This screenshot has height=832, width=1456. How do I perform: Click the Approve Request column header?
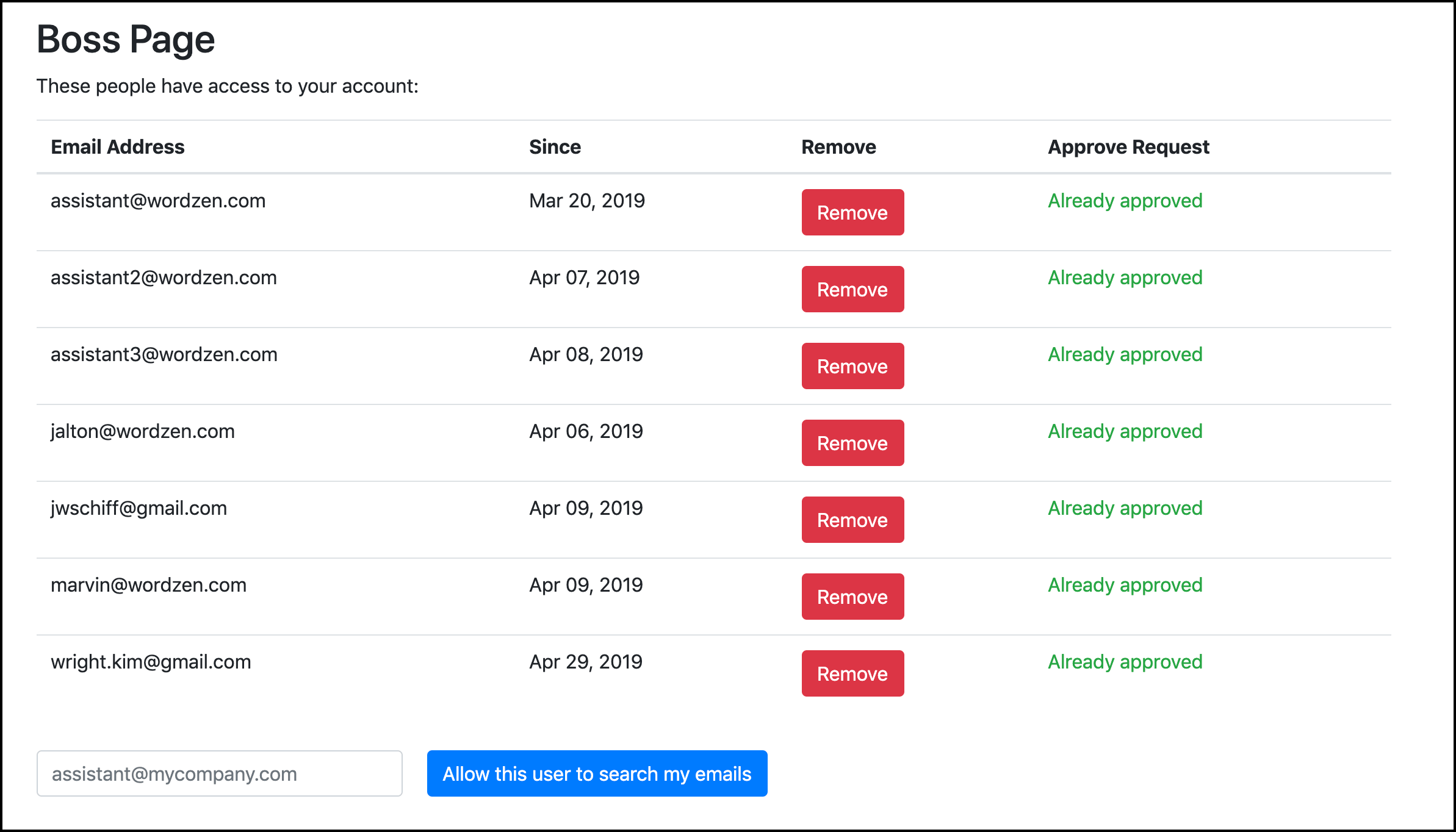coord(1128,147)
